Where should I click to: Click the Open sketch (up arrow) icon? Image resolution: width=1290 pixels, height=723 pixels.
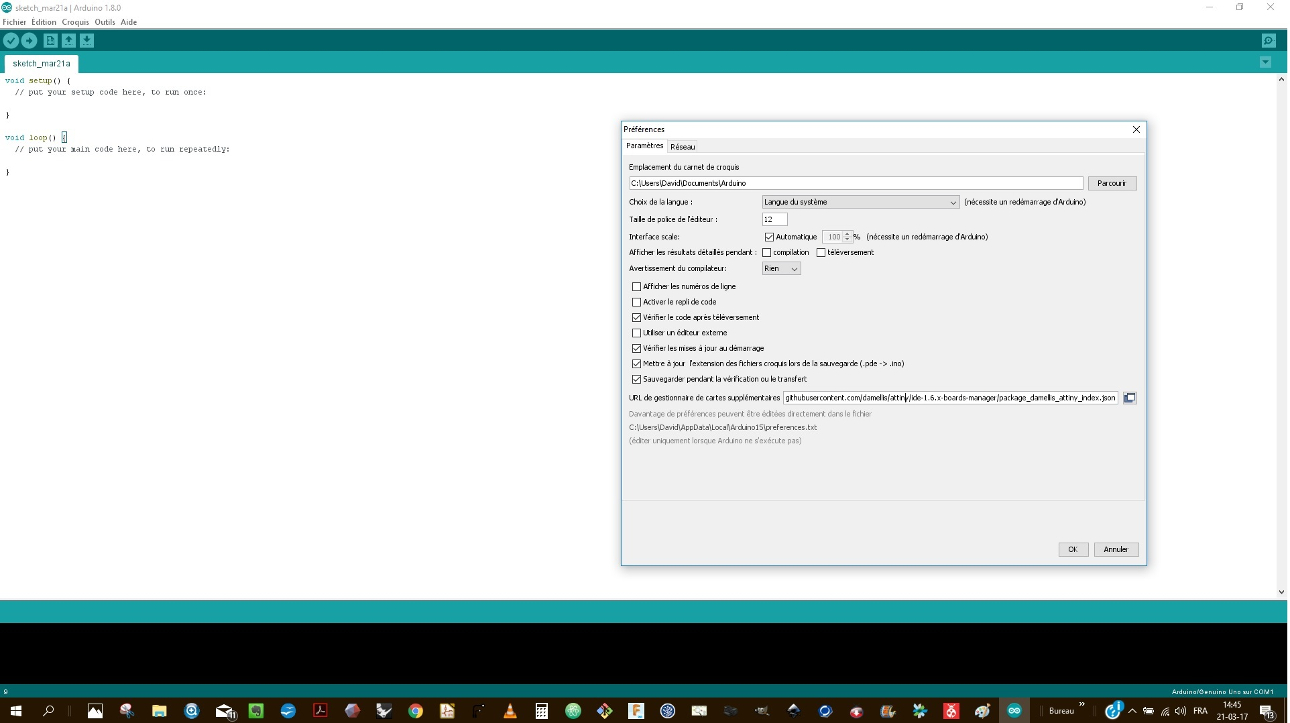[x=68, y=41]
